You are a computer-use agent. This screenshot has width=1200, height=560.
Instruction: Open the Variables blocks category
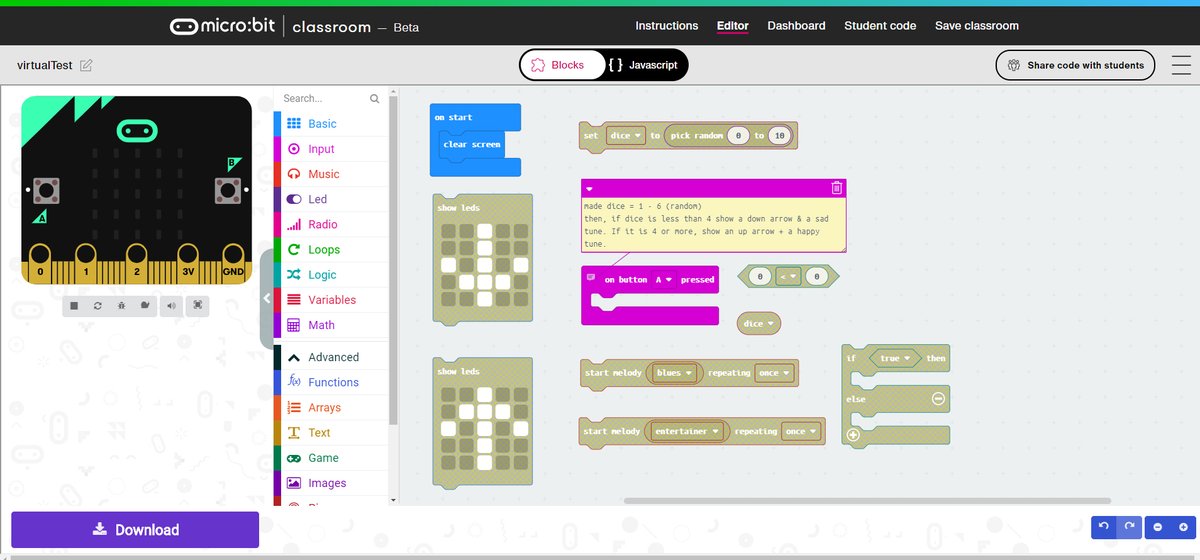tap(330, 299)
